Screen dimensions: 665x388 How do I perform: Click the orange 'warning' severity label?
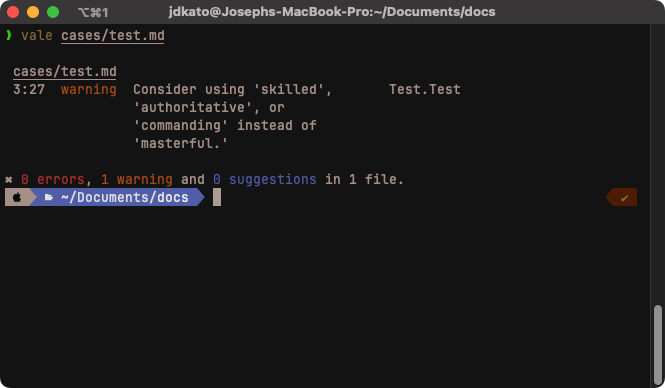(89, 89)
